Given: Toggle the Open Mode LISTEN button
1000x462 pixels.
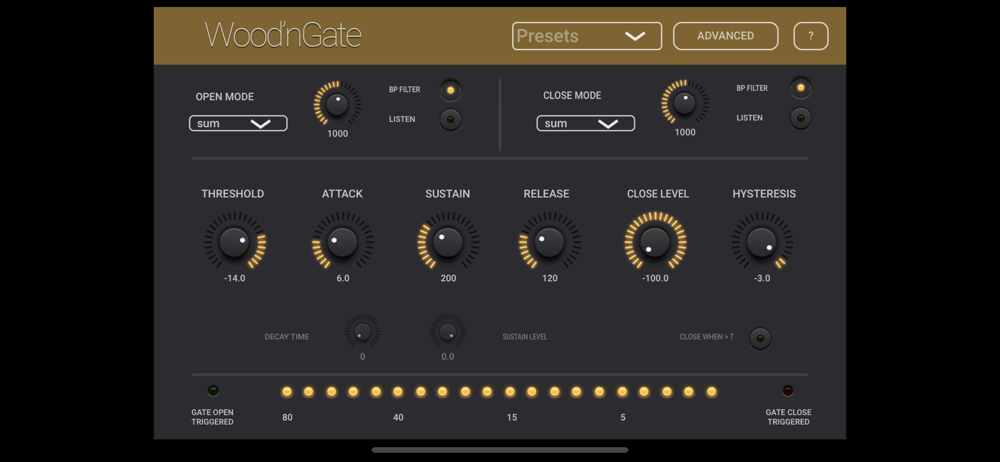Looking at the screenshot, I should coord(450,119).
